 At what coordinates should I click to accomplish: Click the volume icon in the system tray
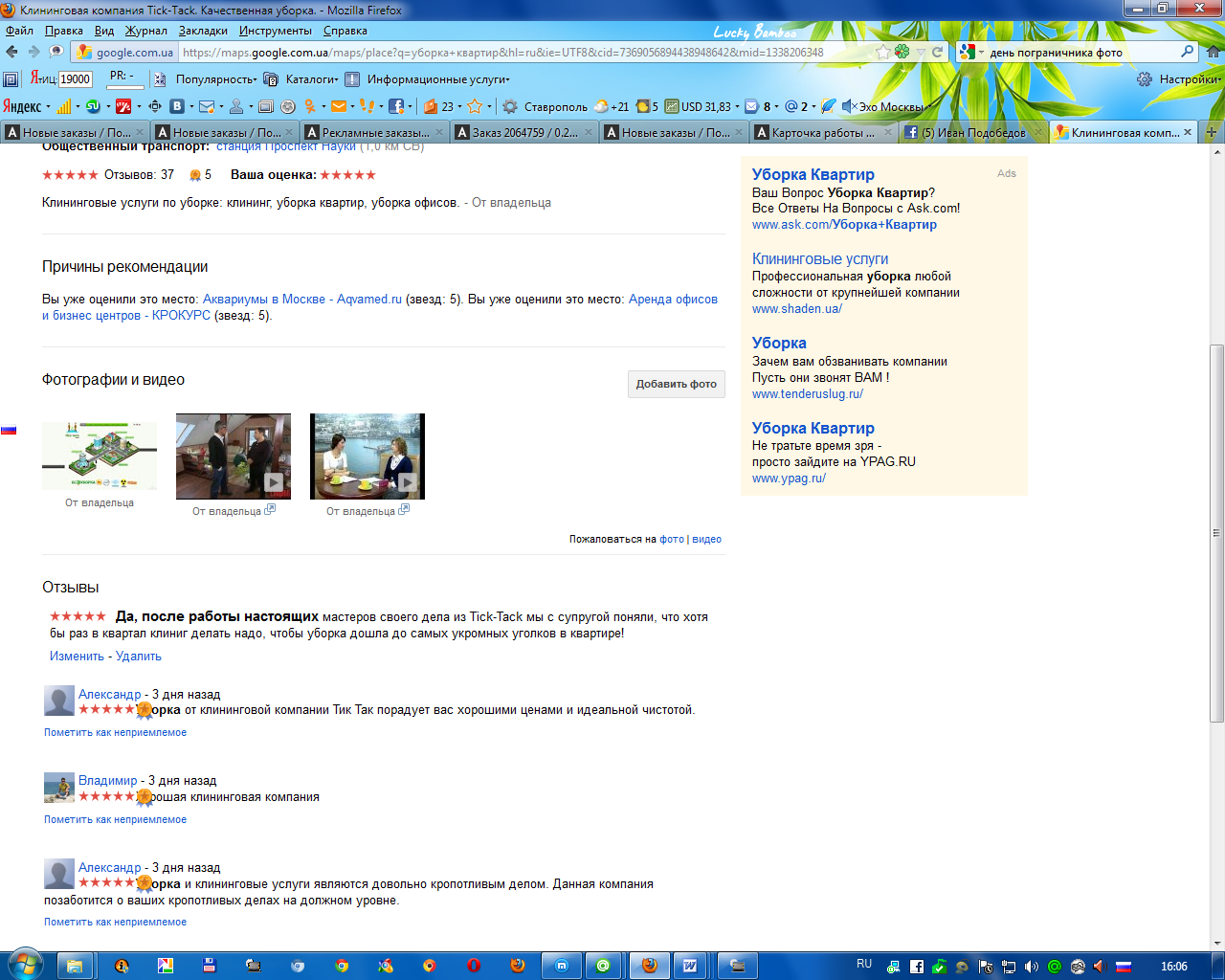tap(1031, 967)
